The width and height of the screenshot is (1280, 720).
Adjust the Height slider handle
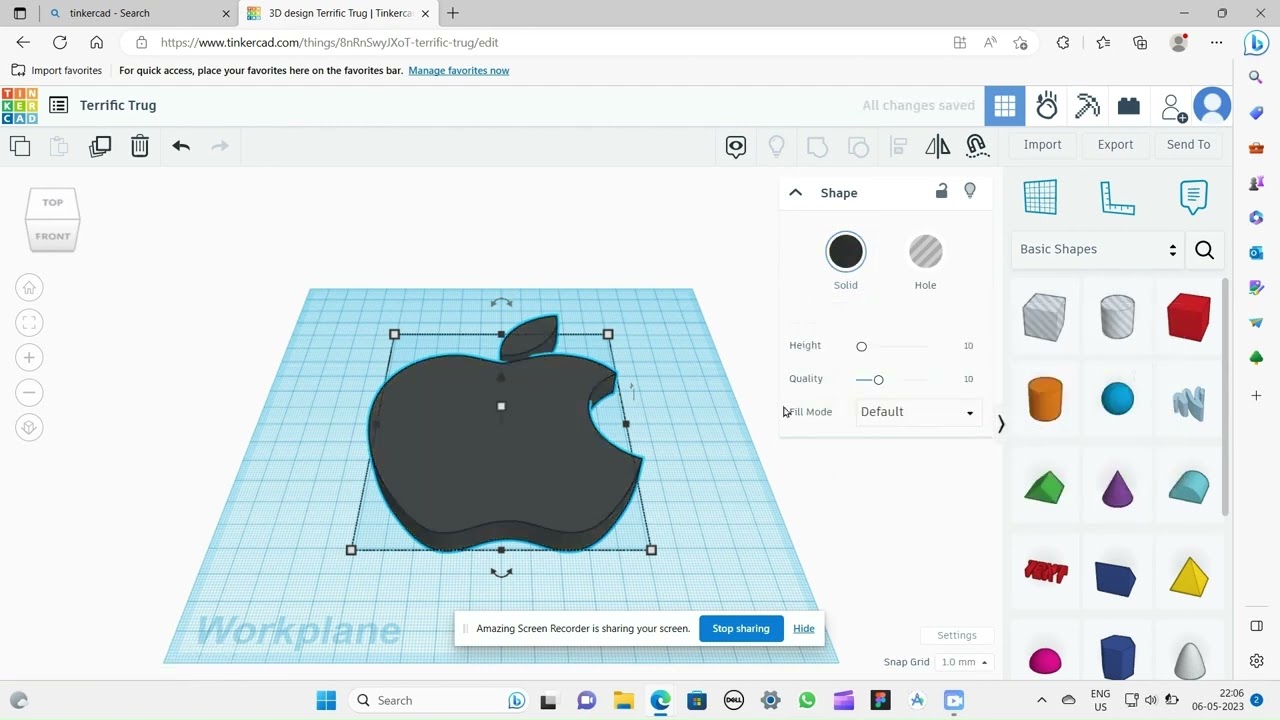pos(861,346)
